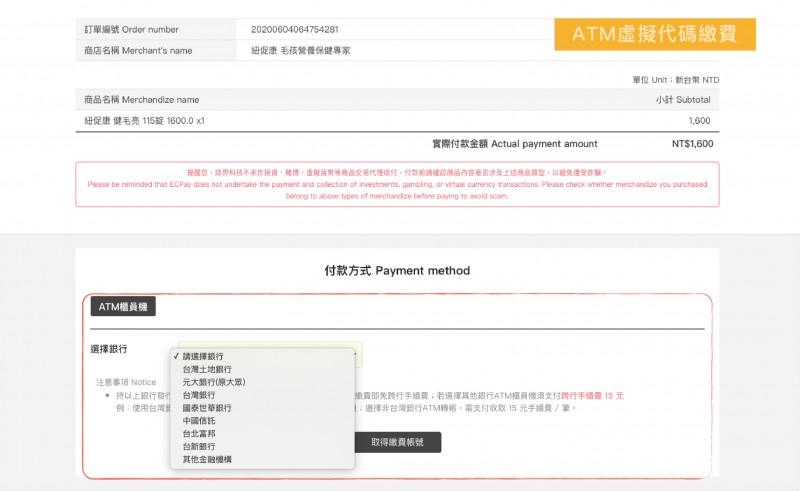
Task: Click the red ECPay scam warning notice
Action: (x=397, y=184)
